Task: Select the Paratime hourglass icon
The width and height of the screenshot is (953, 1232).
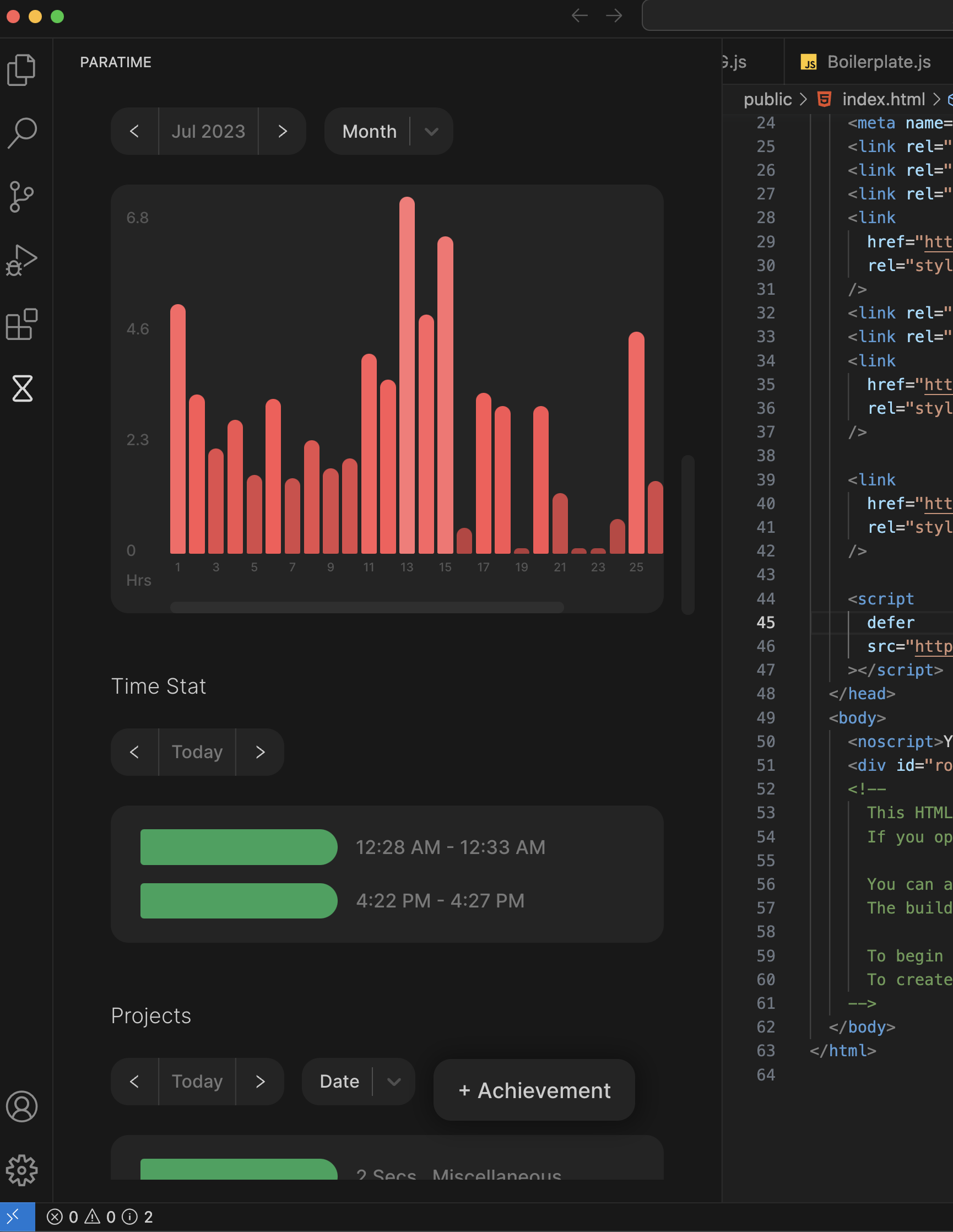Action: point(22,388)
